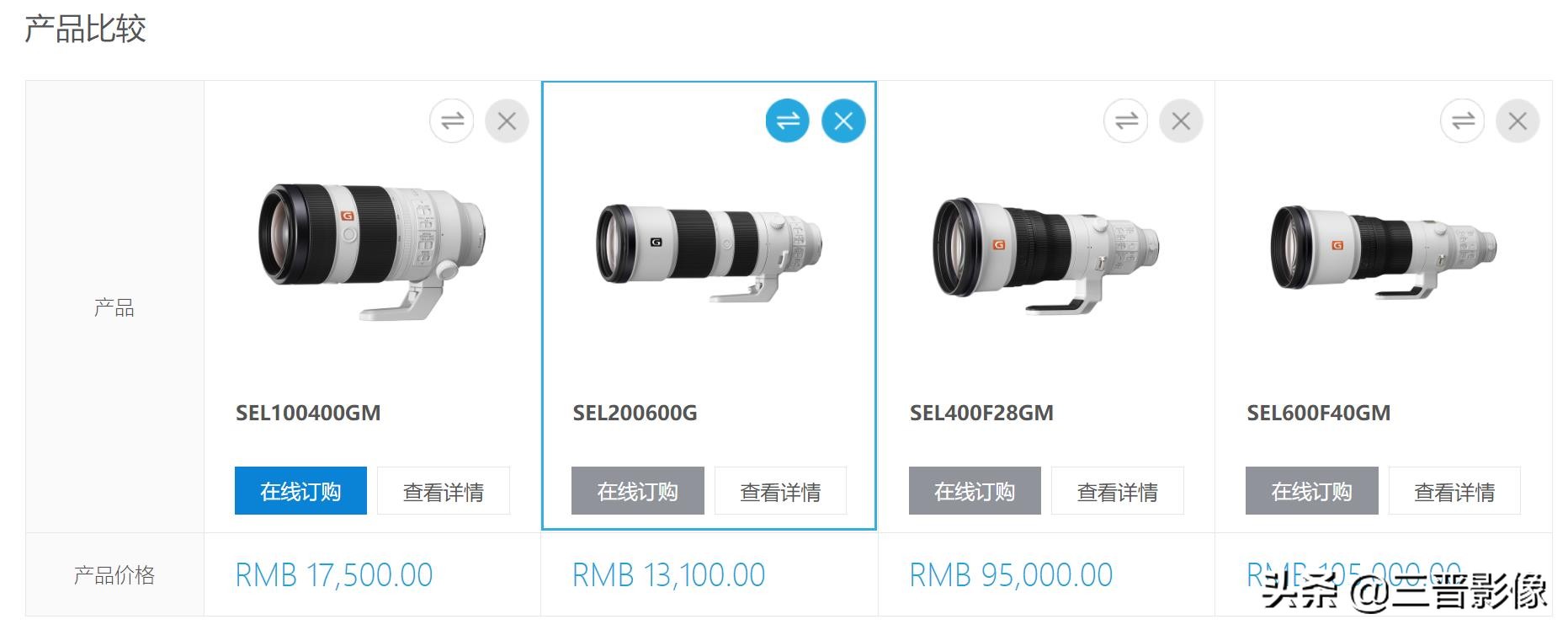Remove SEL100400GM from comparison
The image size is (1568, 630).
tap(507, 121)
